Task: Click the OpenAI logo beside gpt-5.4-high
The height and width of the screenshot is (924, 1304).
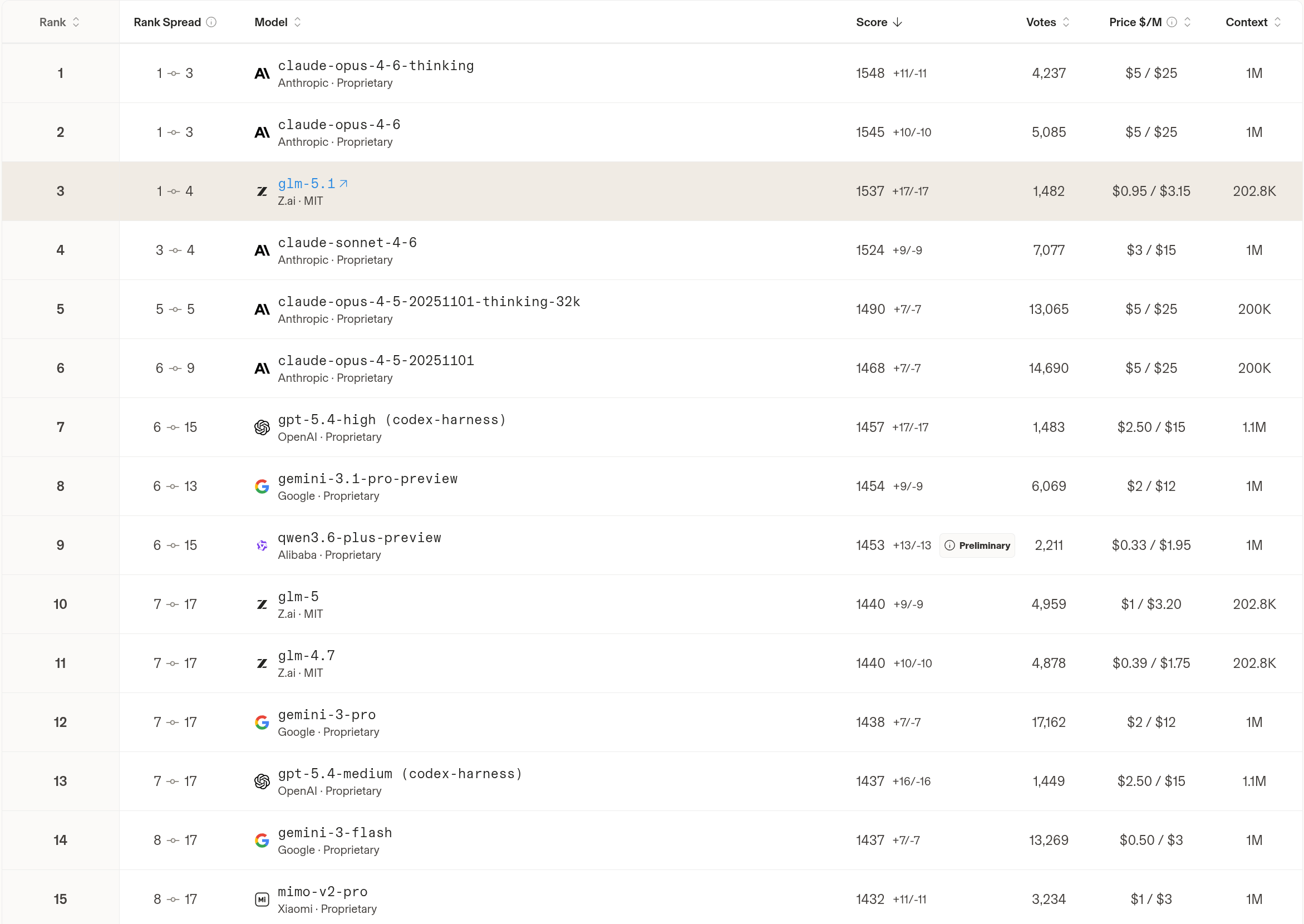Action: click(x=262, y=427)
